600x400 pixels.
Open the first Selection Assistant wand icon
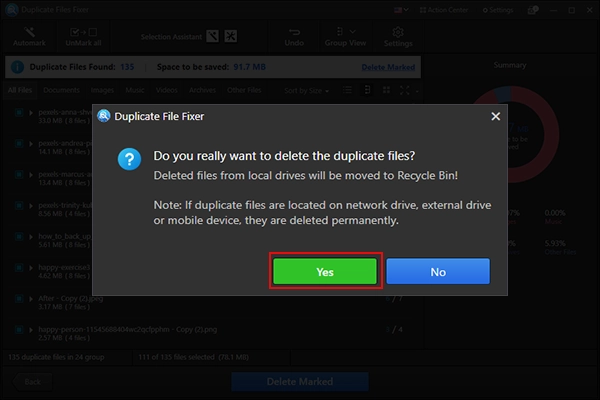coord(212,36)
